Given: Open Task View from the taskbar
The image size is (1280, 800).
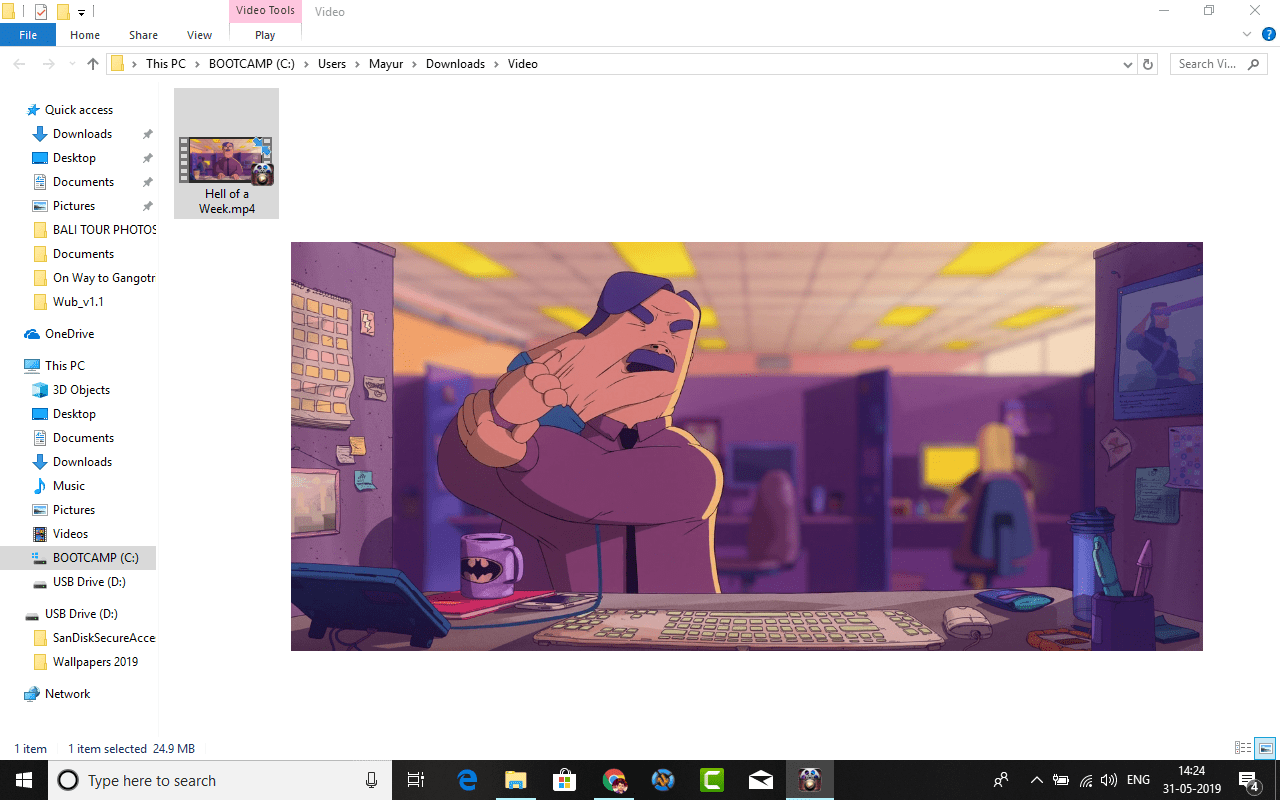Looking at the screenshot, I should 417,780.
